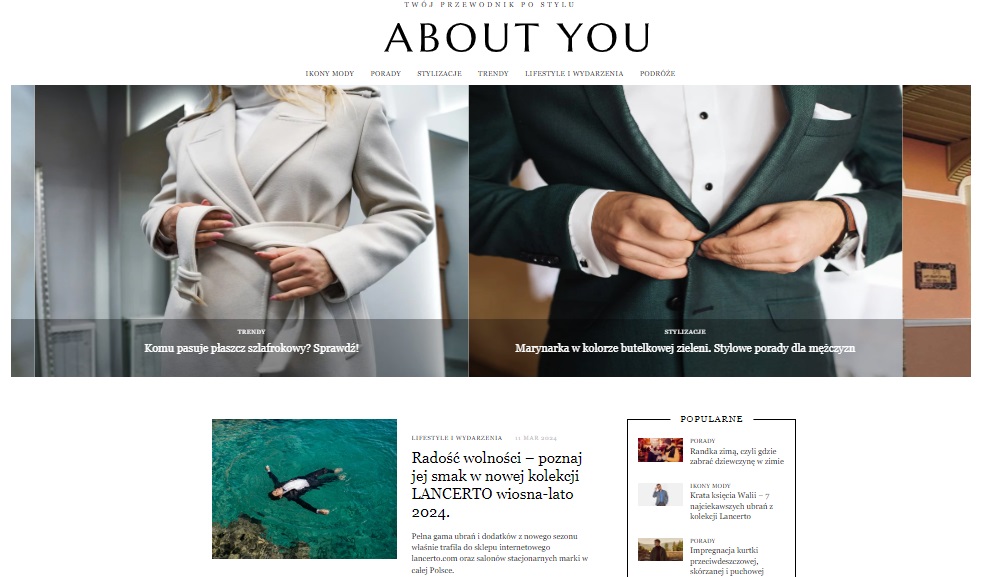Open the IKONY MODY menu item

pos(329,73)
